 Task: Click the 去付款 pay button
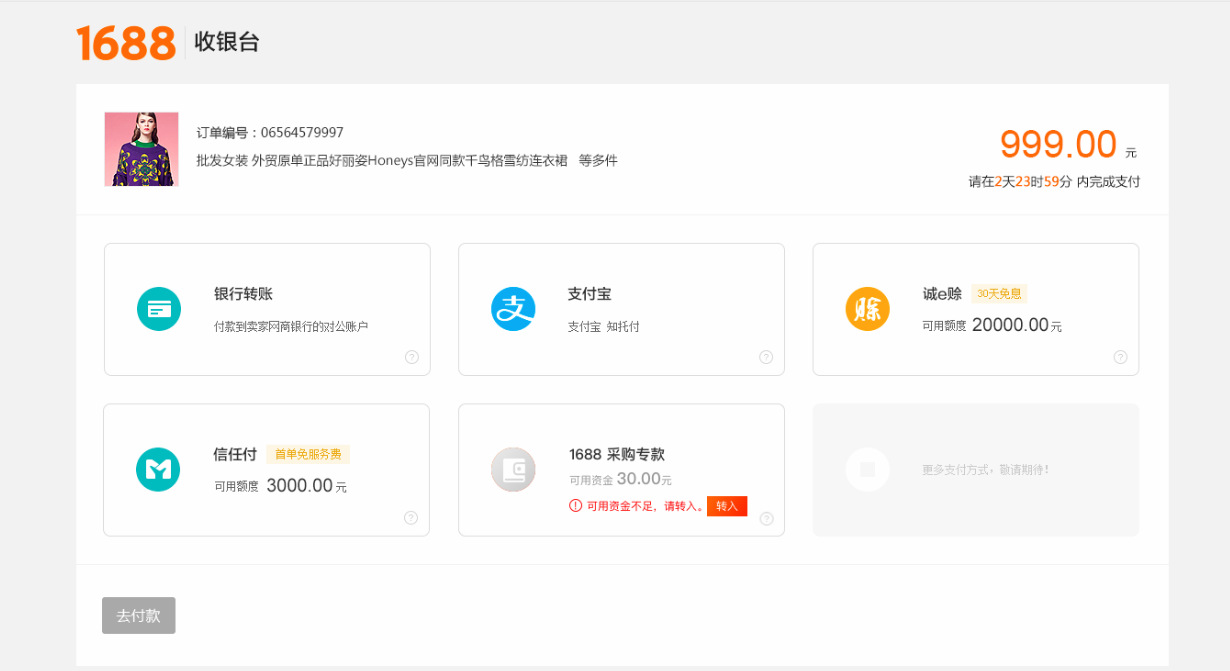(139, 616)
